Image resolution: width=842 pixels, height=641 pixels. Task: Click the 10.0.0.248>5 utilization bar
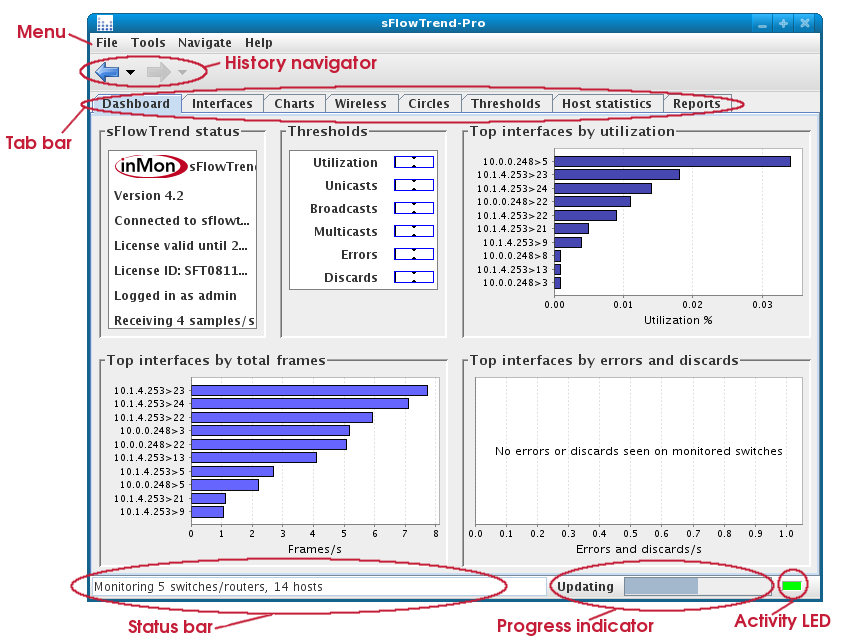coord(672,162)
